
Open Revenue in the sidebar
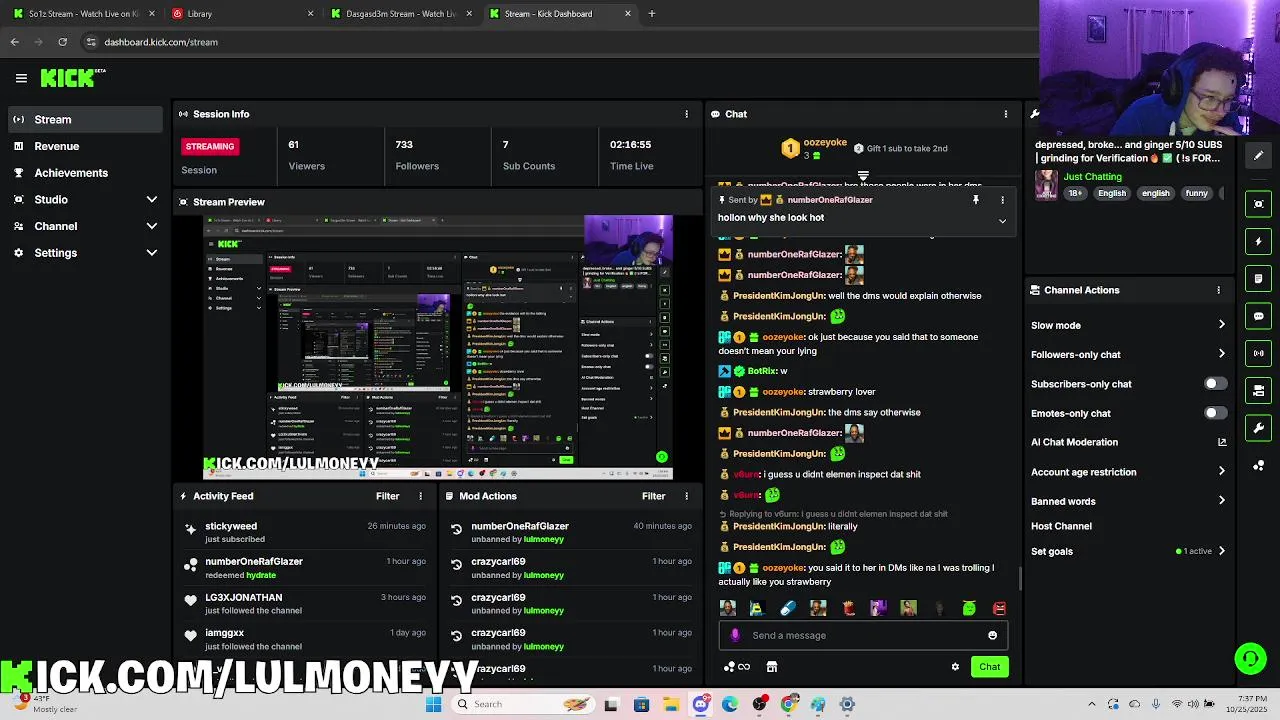pyautogui.click(x=84, y=146)
